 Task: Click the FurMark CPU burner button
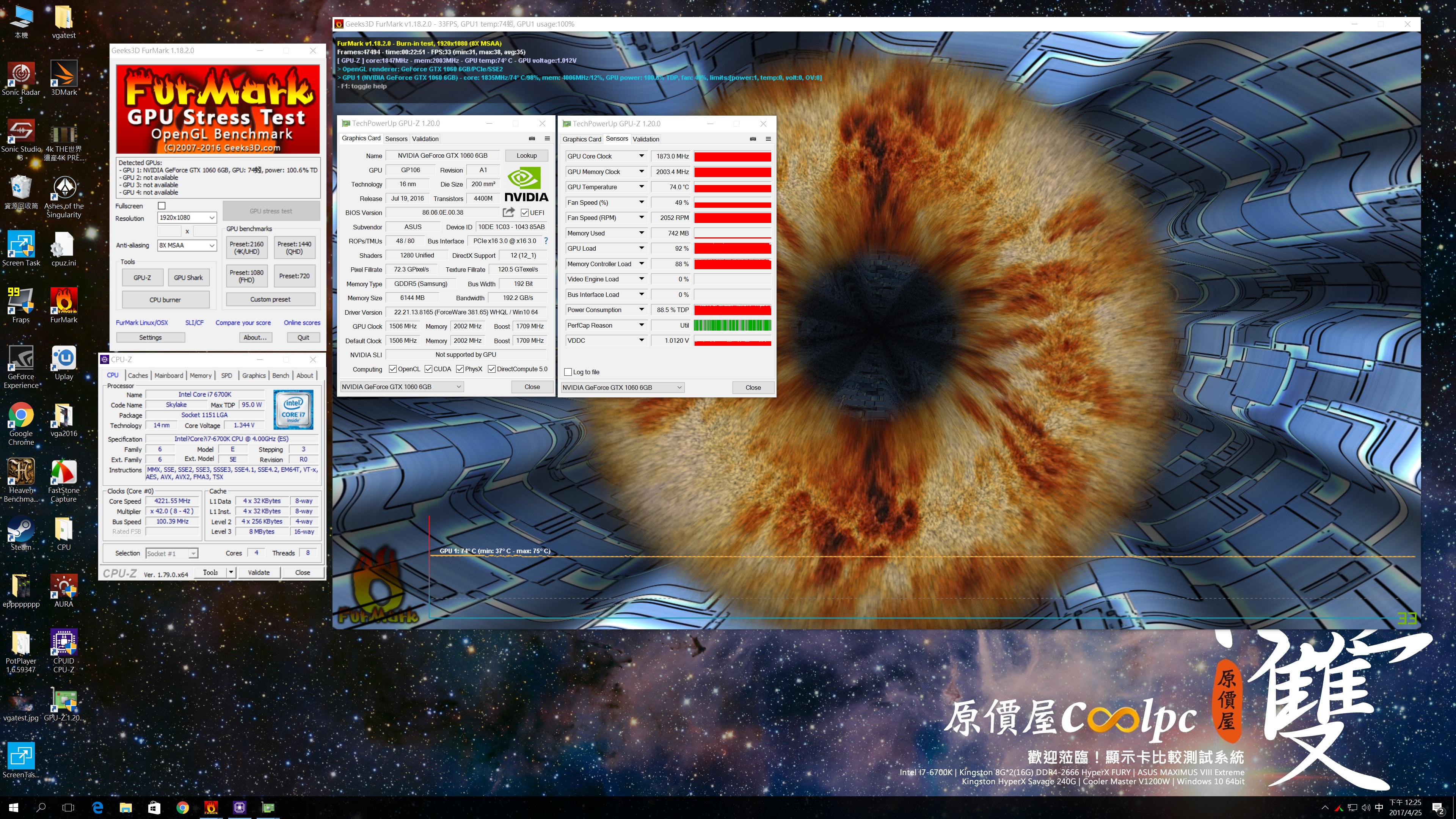165,300
